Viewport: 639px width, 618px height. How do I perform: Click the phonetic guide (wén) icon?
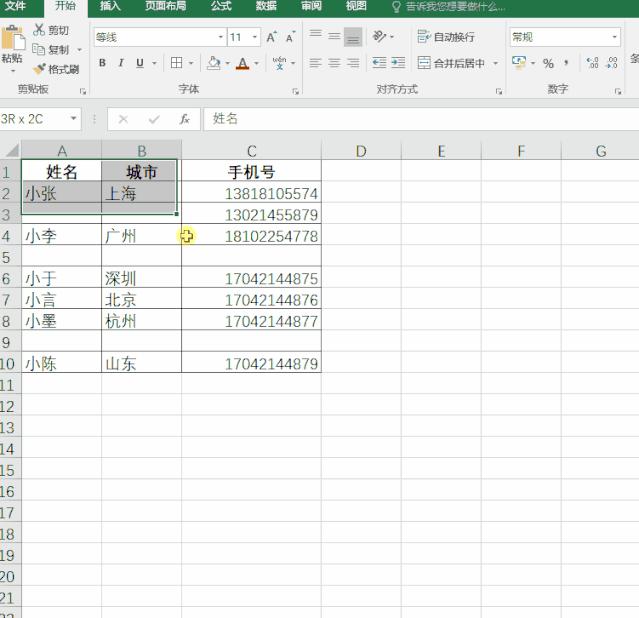tap(280, 63)
